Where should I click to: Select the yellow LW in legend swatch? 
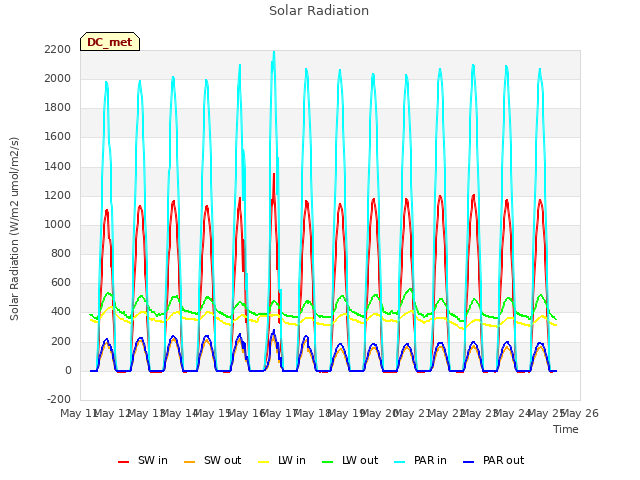[264, 462]
